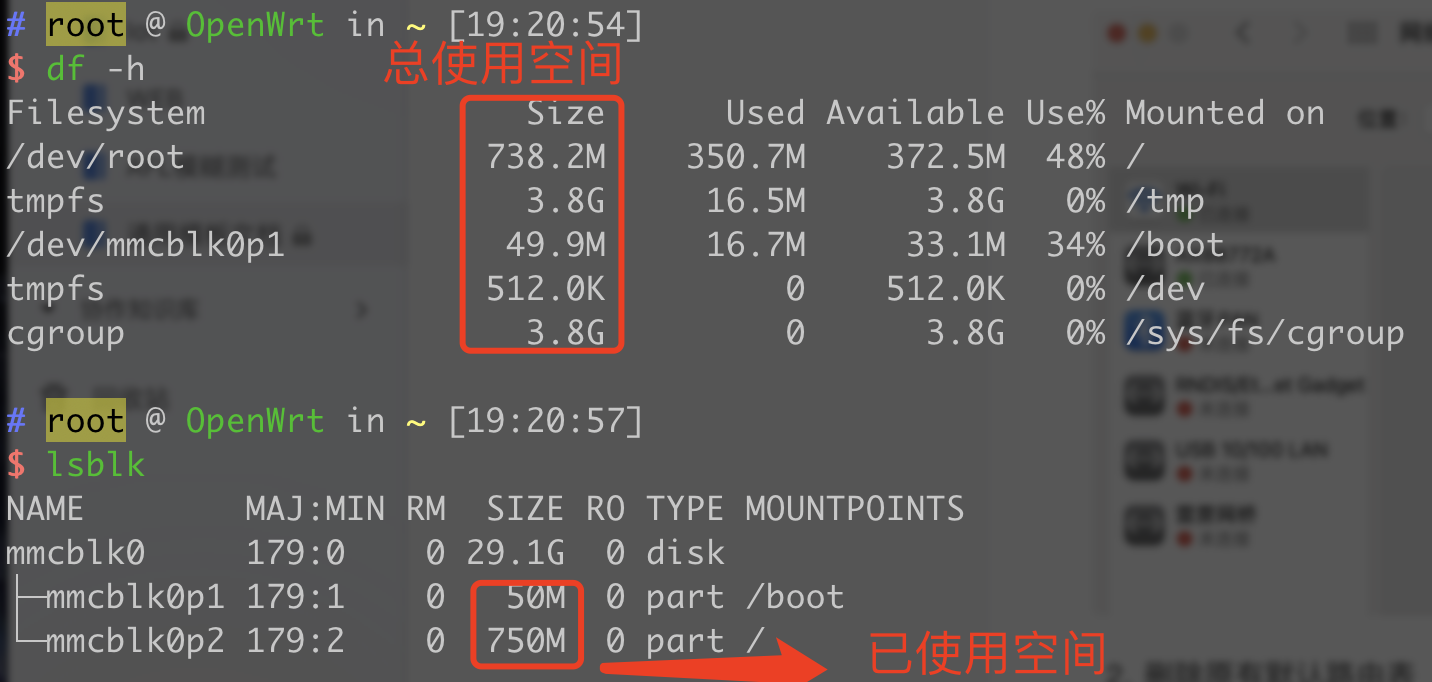Select the 'Use%' column header
The height and width of the screenshot is (682, 1432).
coord(1065,113)
